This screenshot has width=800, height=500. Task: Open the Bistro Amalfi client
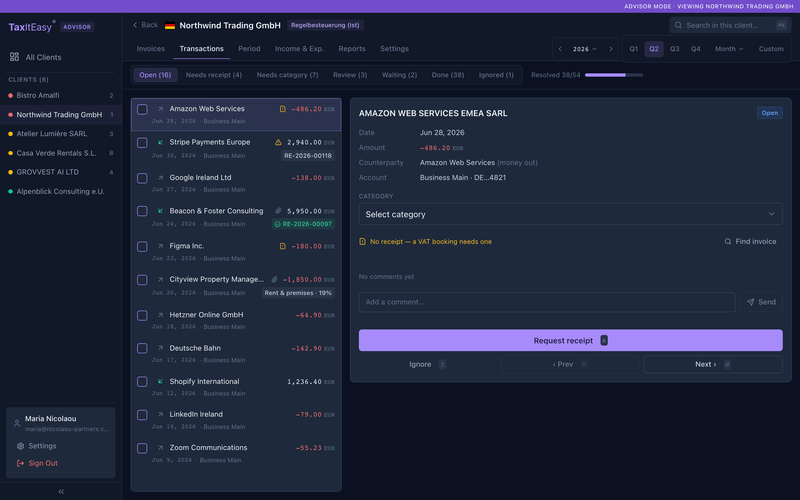[x=61, y=95]
